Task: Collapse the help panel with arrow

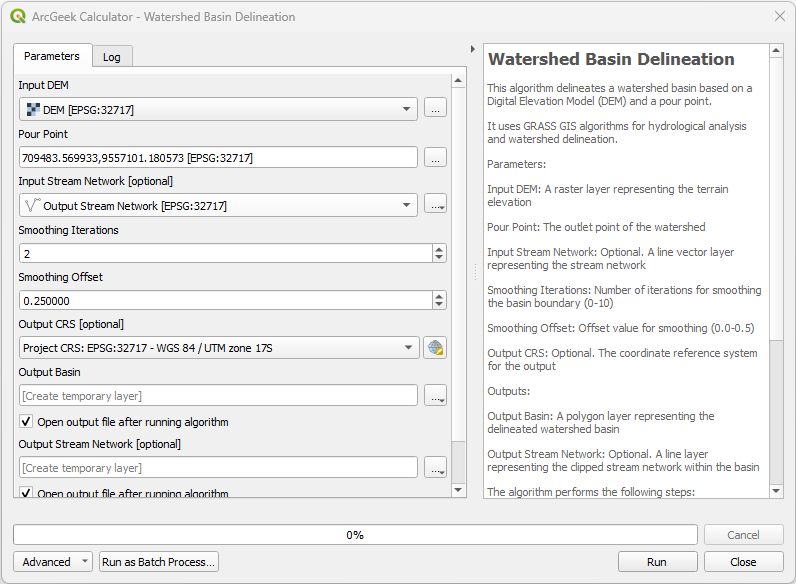Action: click(472, 49)
